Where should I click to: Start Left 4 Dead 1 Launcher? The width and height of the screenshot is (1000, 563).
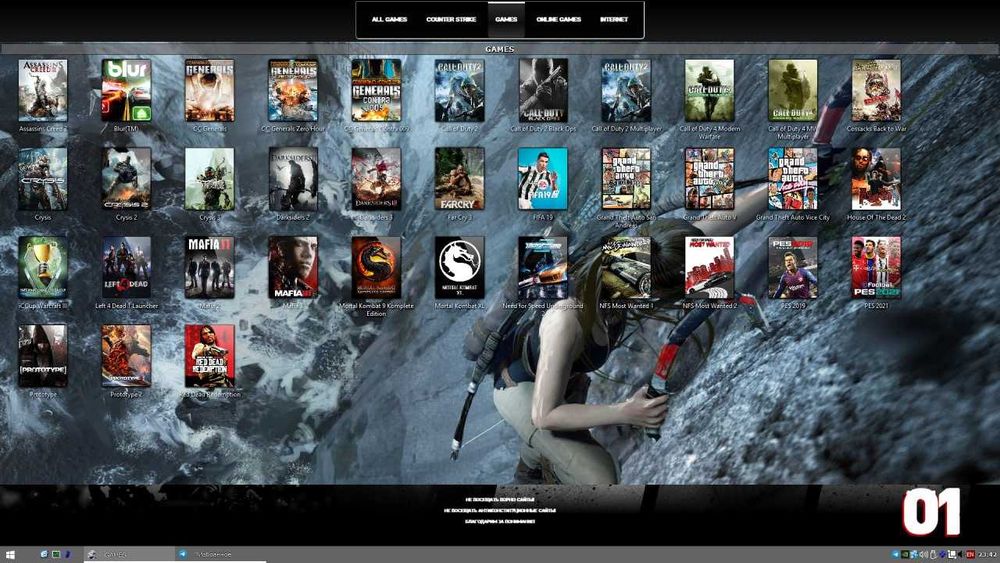point(126,268)
